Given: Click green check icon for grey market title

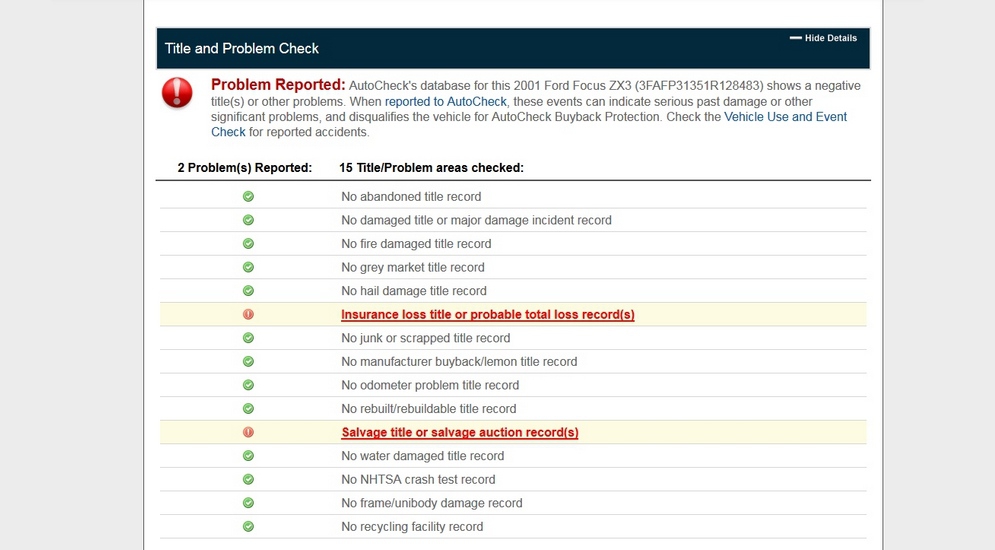Looking at the screenshot, I should pyautogui.click(x=248, y=267).
